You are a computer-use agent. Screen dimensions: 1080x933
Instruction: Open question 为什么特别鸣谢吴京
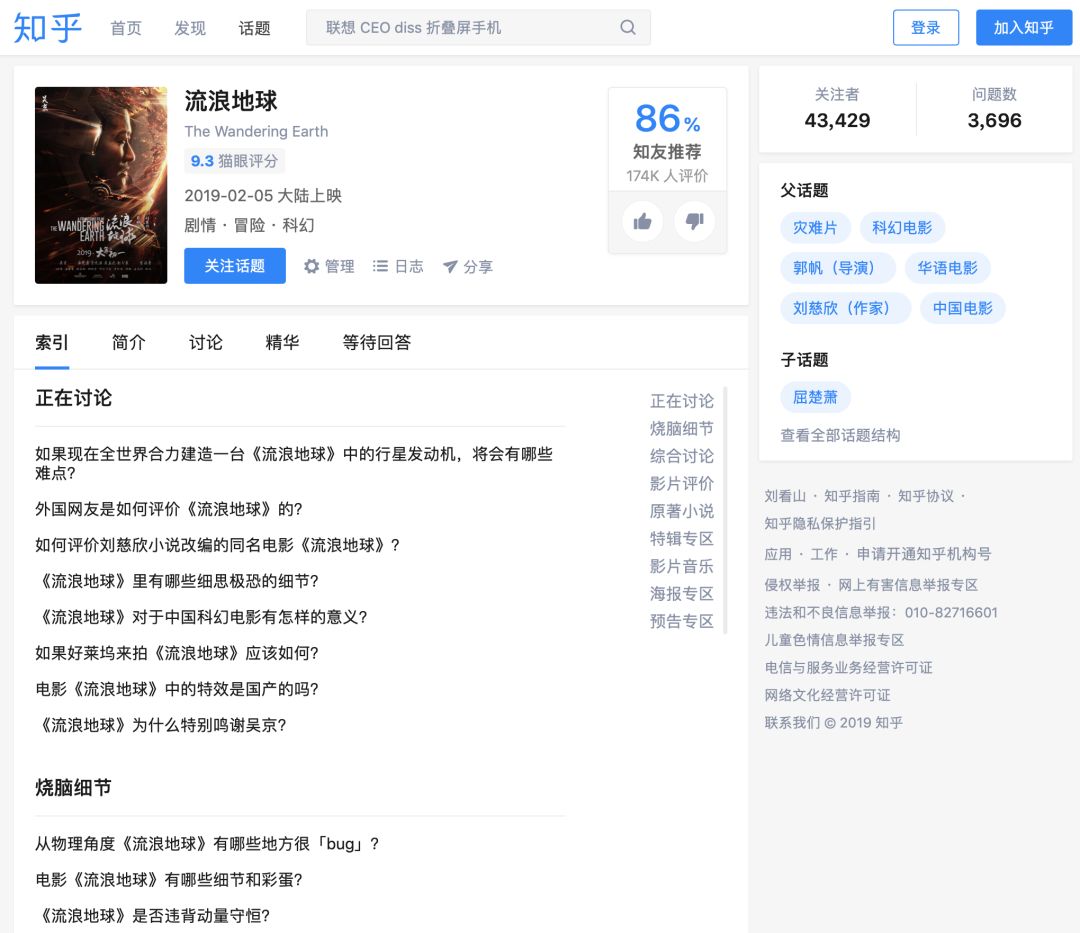pyautogui.click(x=160, y=725)
